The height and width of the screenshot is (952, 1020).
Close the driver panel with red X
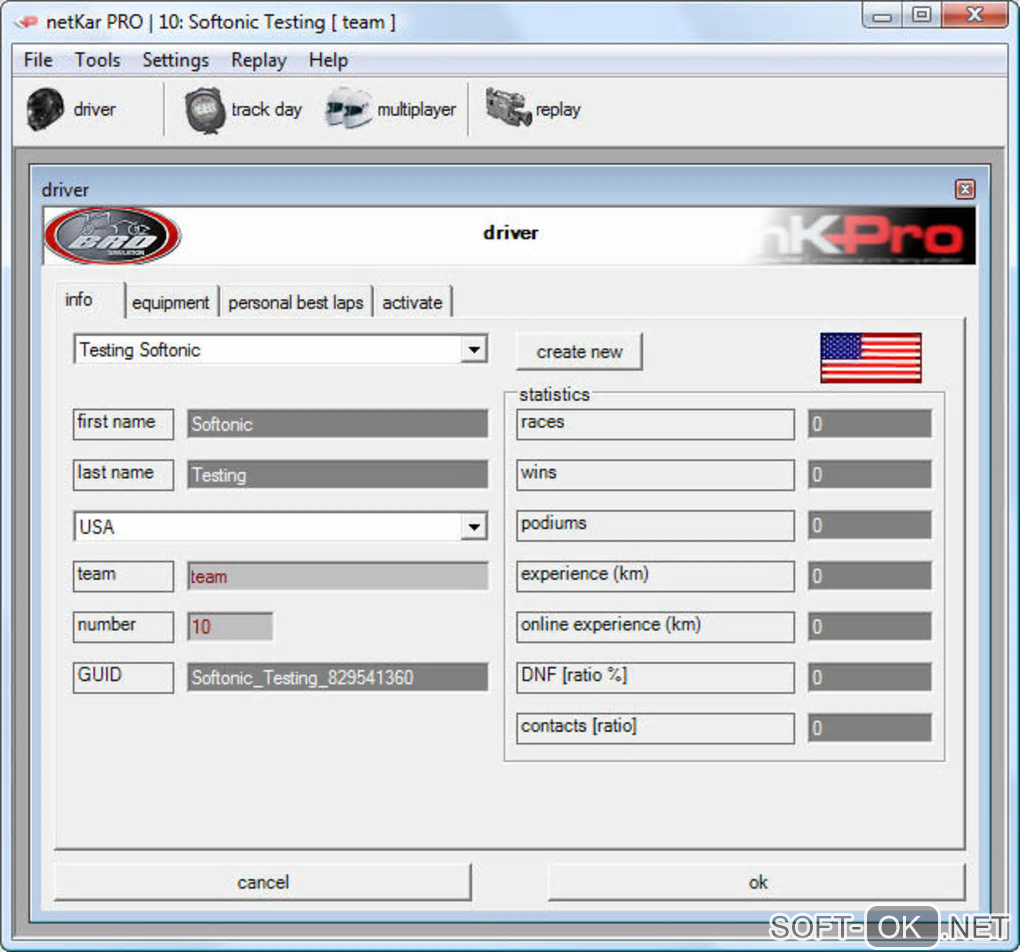[x=965, y=189]
